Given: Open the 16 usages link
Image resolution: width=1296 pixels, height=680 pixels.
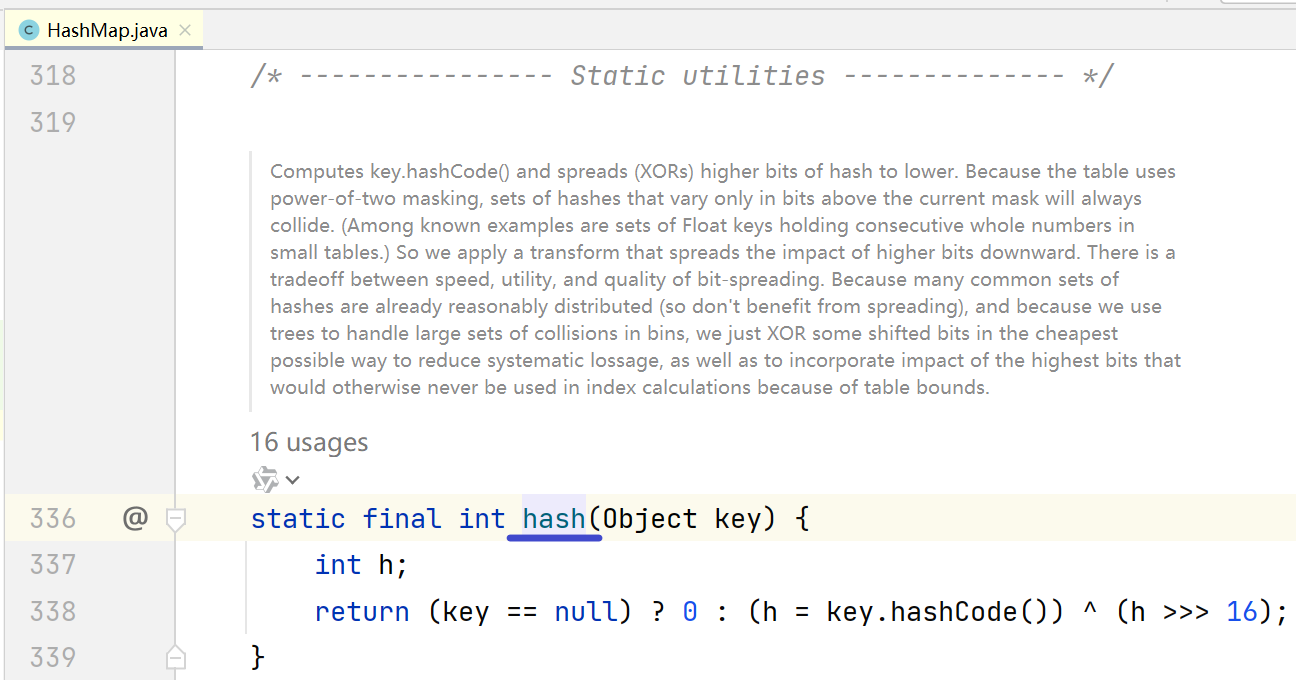Looking at the screenshot, I should 309,442.
